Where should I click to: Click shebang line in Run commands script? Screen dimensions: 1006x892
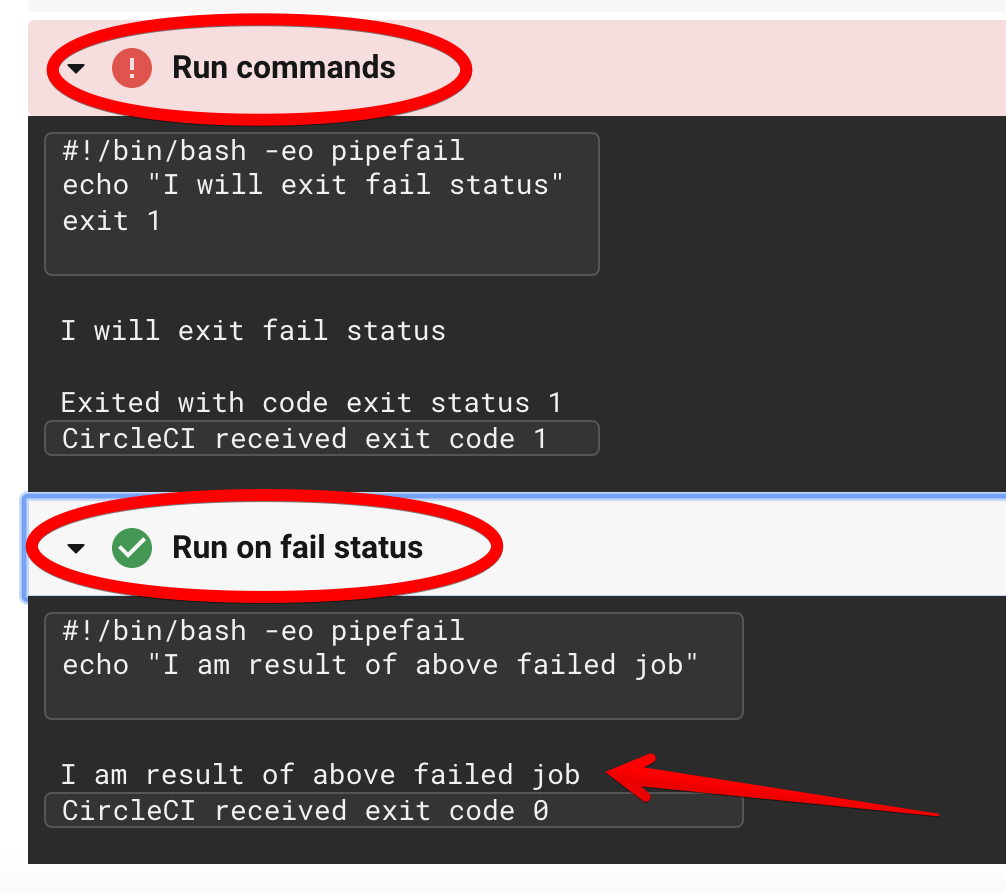pyautogui.click(x=263, y=152)
